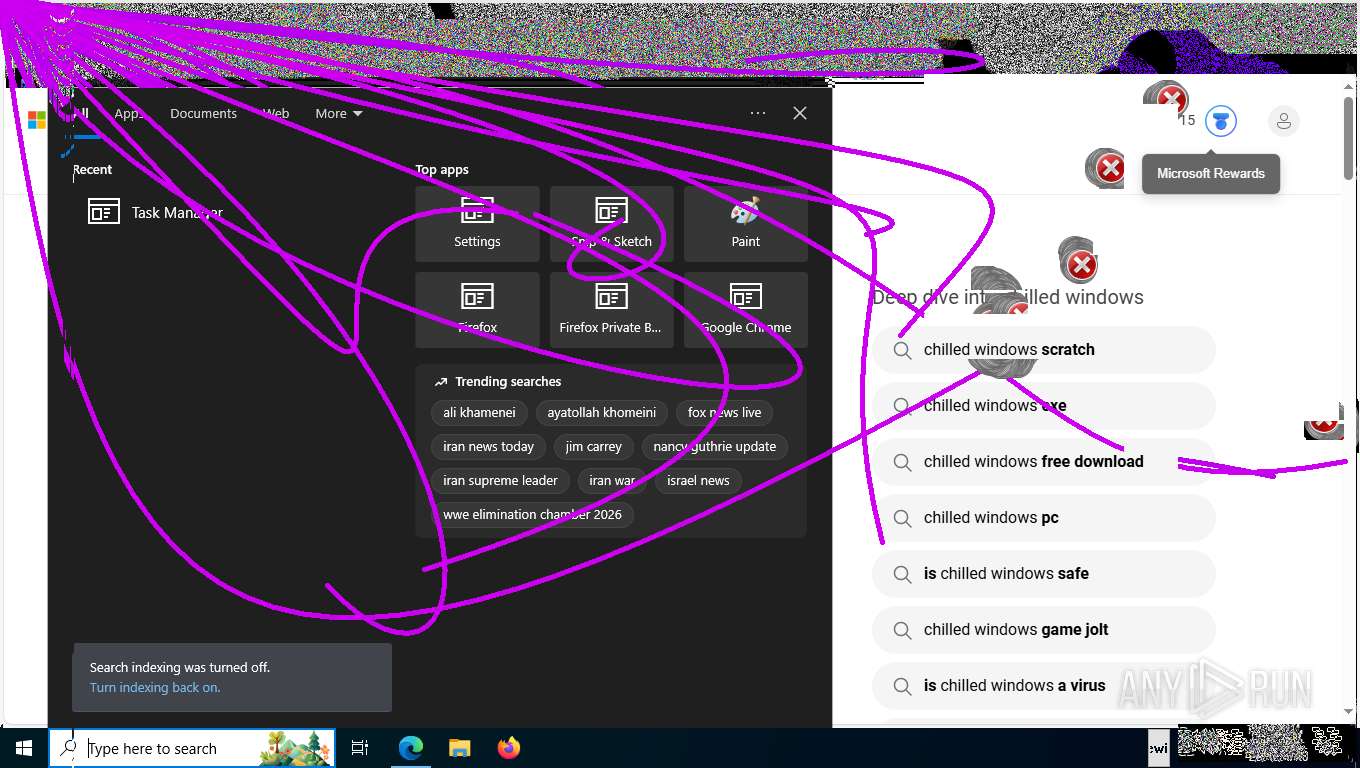
Task: Select suggestion is chilled windows safe
Action: click(1044, 574)
